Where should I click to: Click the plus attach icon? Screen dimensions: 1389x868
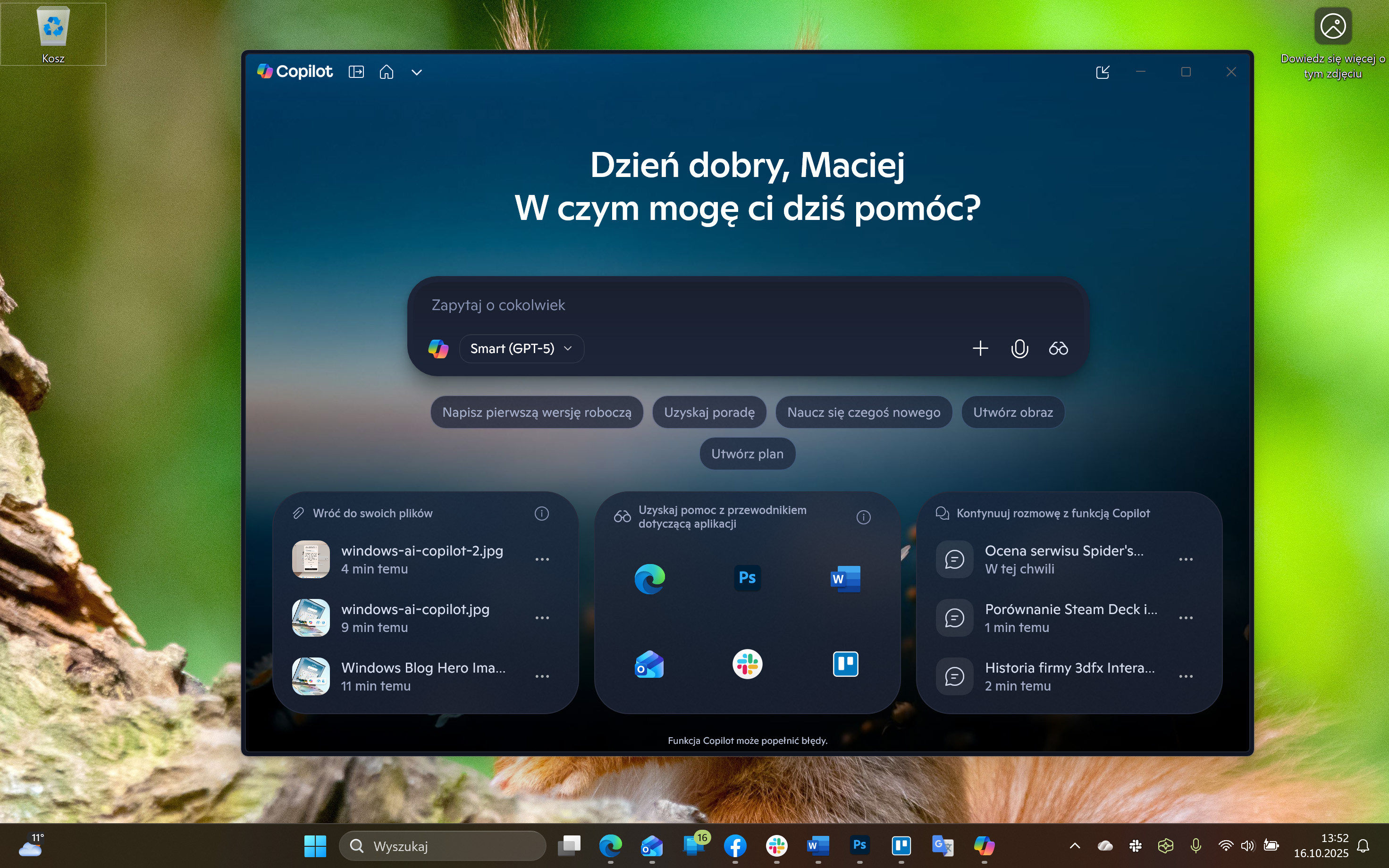point(980,348)
